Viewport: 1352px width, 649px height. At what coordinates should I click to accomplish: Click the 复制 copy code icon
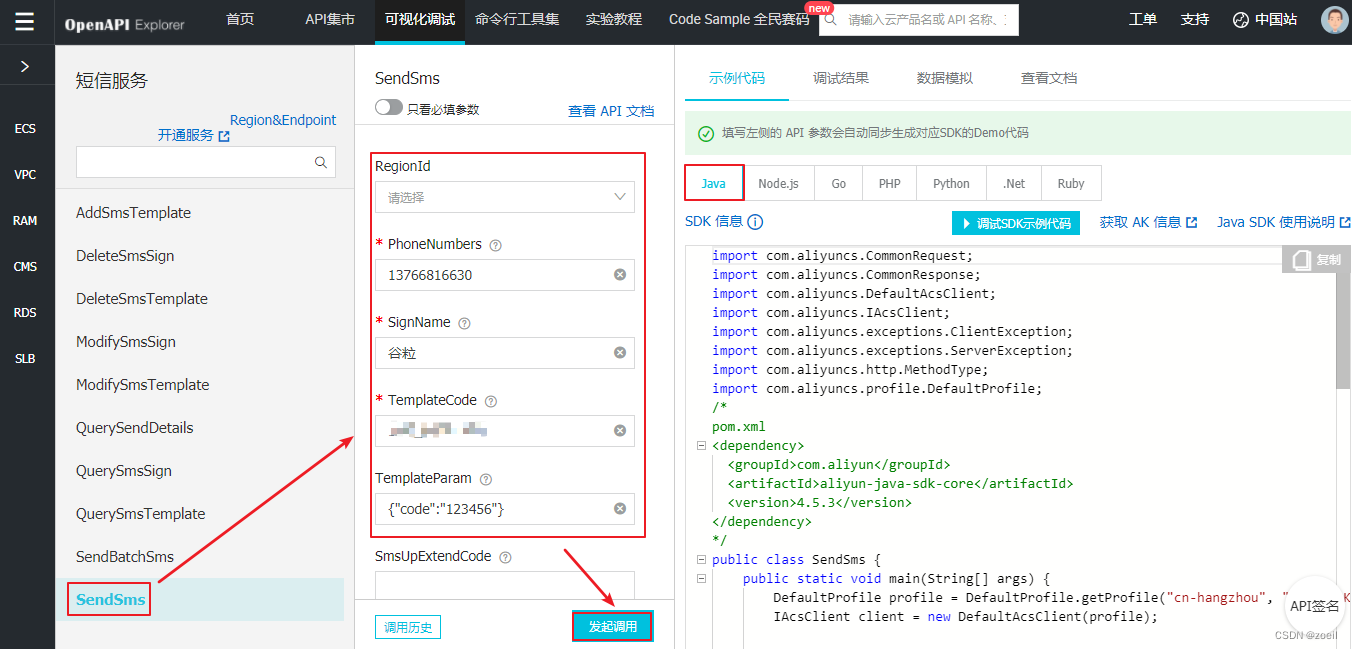pyautogui.click(x=1301, y=260)
